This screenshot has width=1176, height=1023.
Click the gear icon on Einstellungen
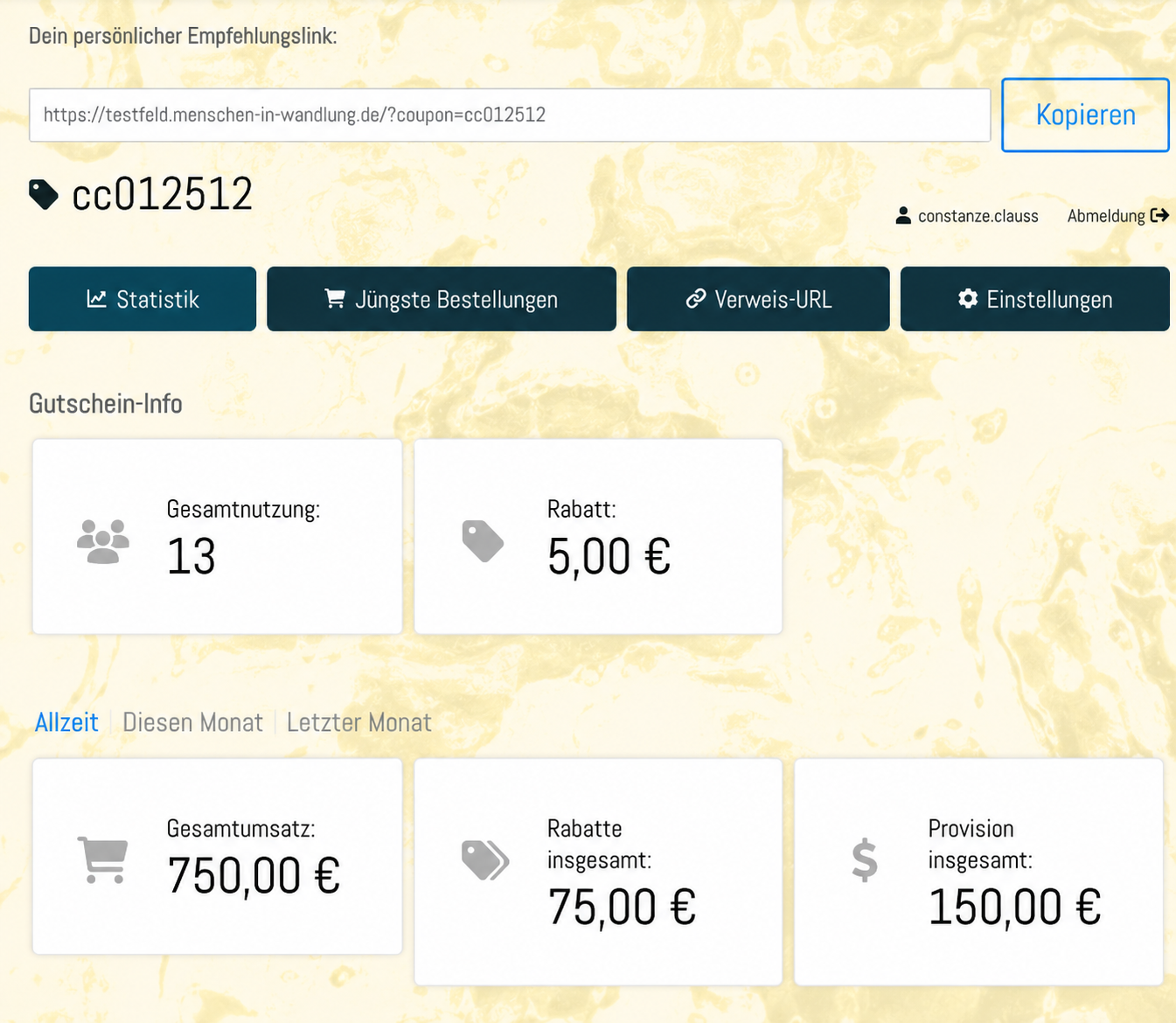[968, 299]
